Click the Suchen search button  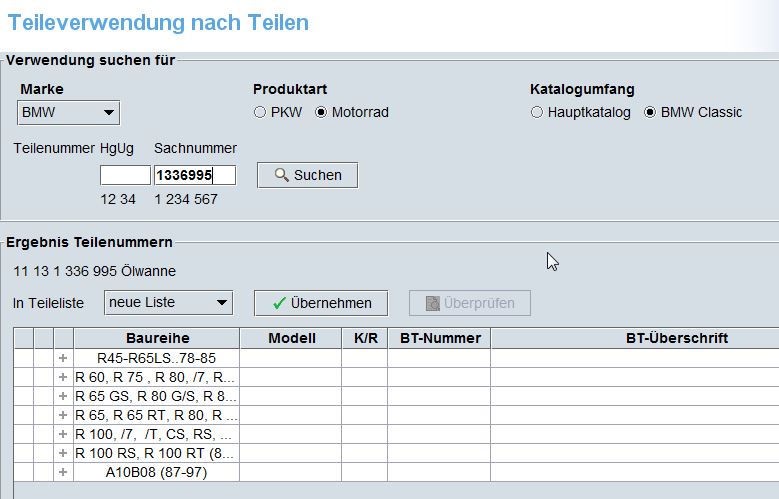pos(307,175)
